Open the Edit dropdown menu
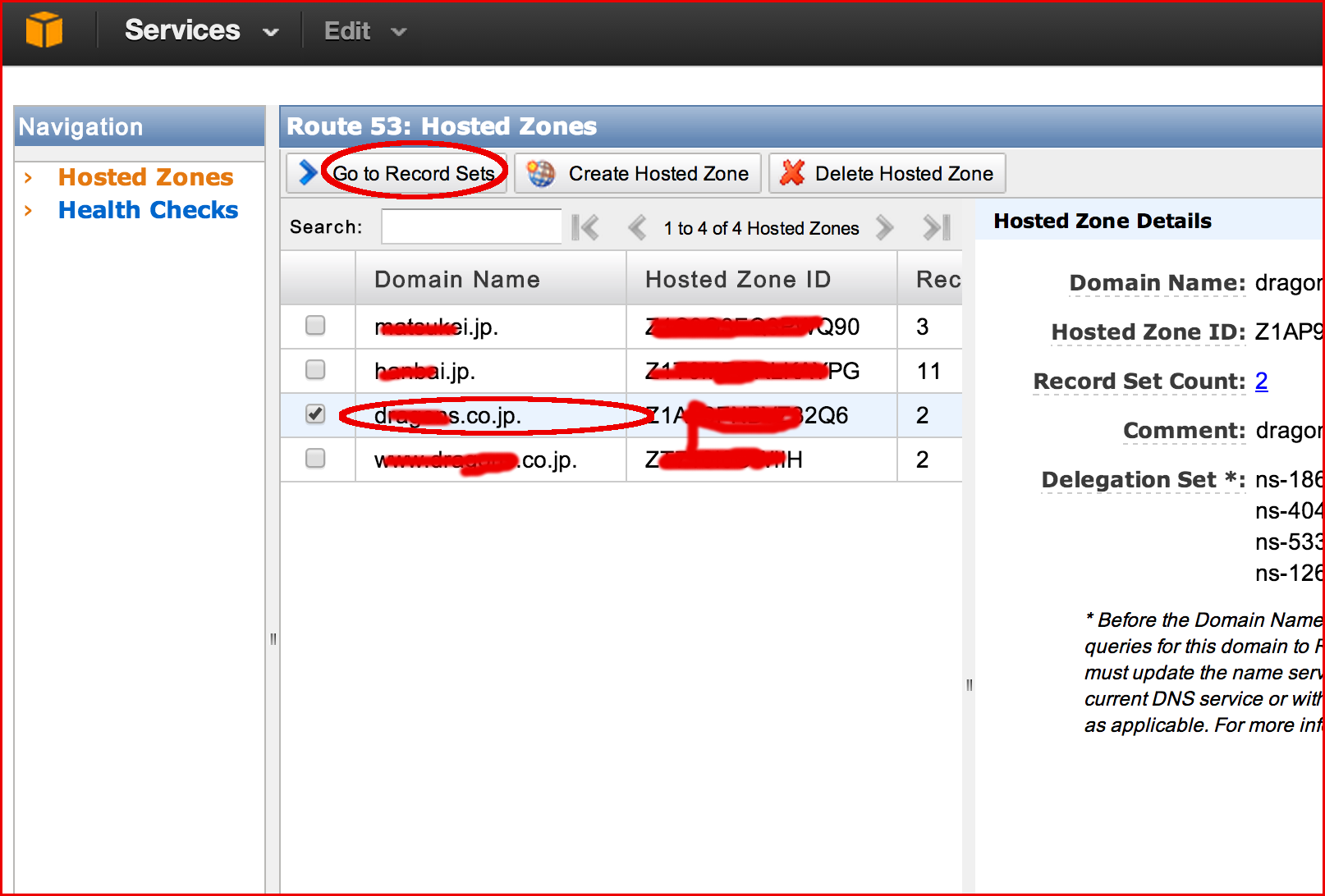 365,31
